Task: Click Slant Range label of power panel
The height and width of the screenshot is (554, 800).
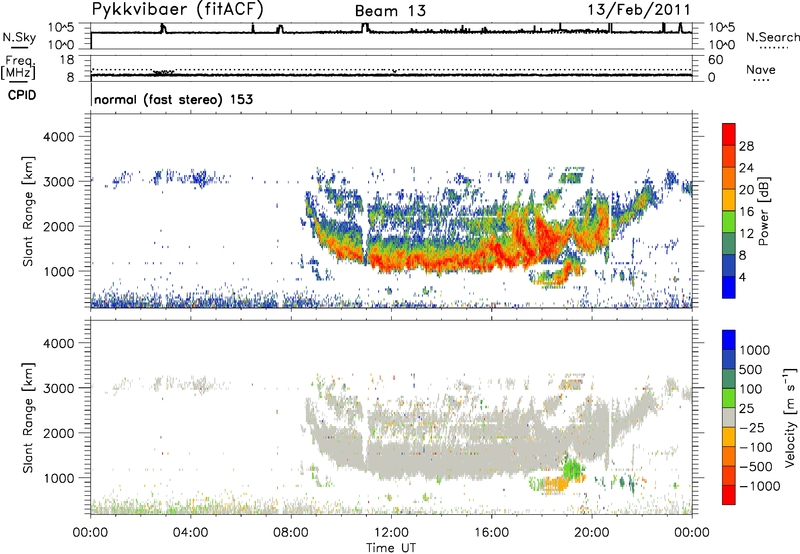Action: point(28,211)
